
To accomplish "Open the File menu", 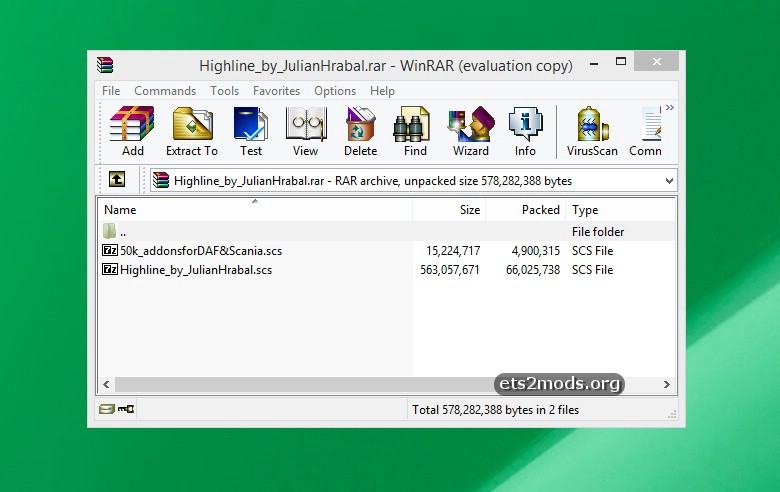I will click(111, 91).
